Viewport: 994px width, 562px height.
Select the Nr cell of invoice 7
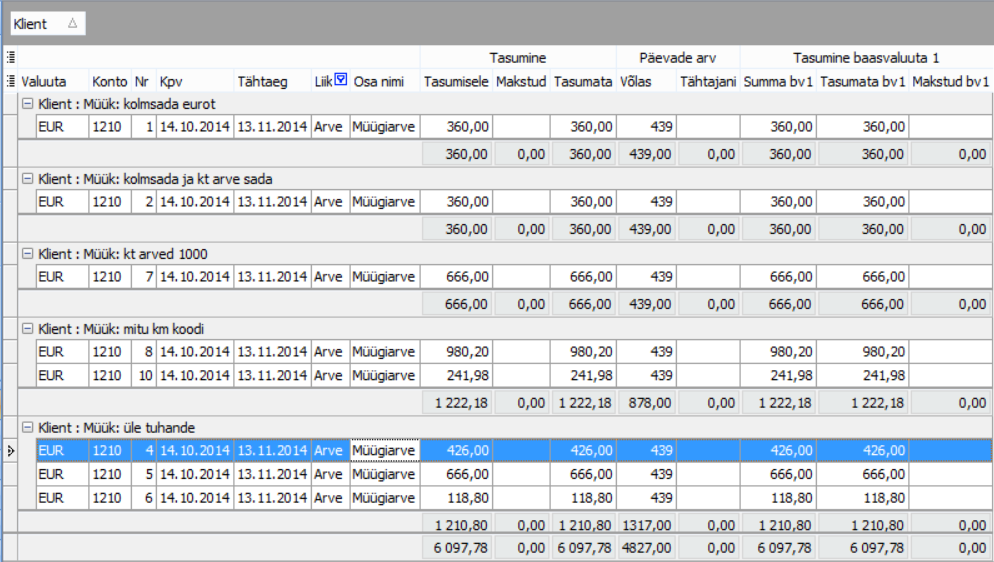point(144,276)
